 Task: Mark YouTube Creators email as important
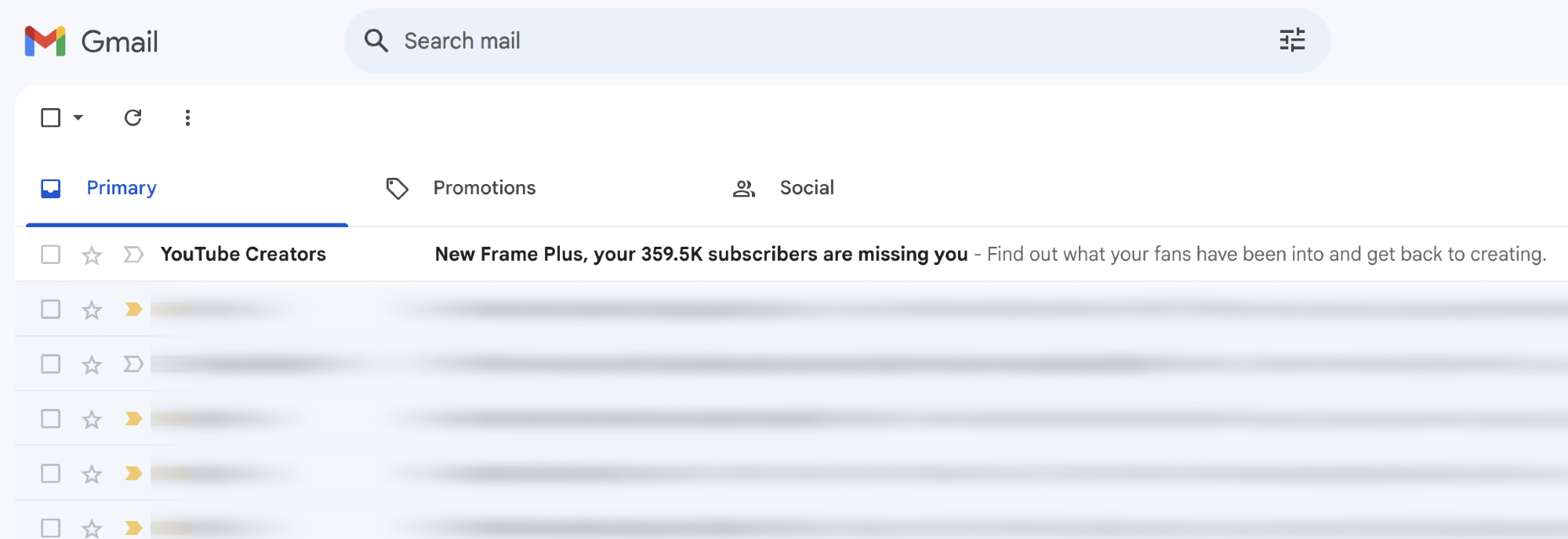coord(133,254)
